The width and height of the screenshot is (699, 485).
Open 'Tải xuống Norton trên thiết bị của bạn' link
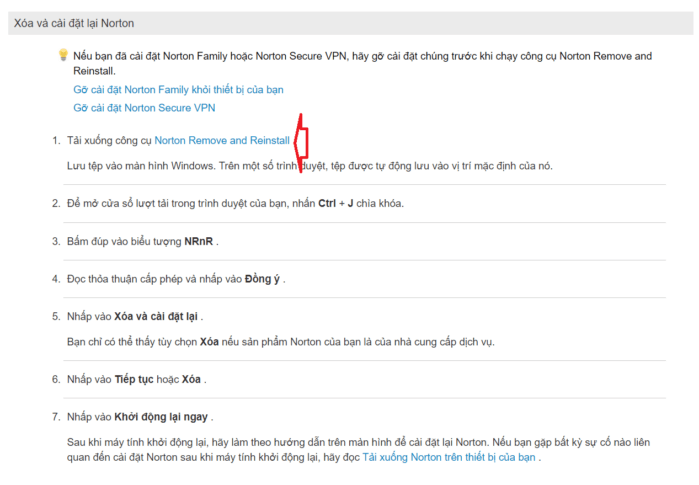[448, 457]
